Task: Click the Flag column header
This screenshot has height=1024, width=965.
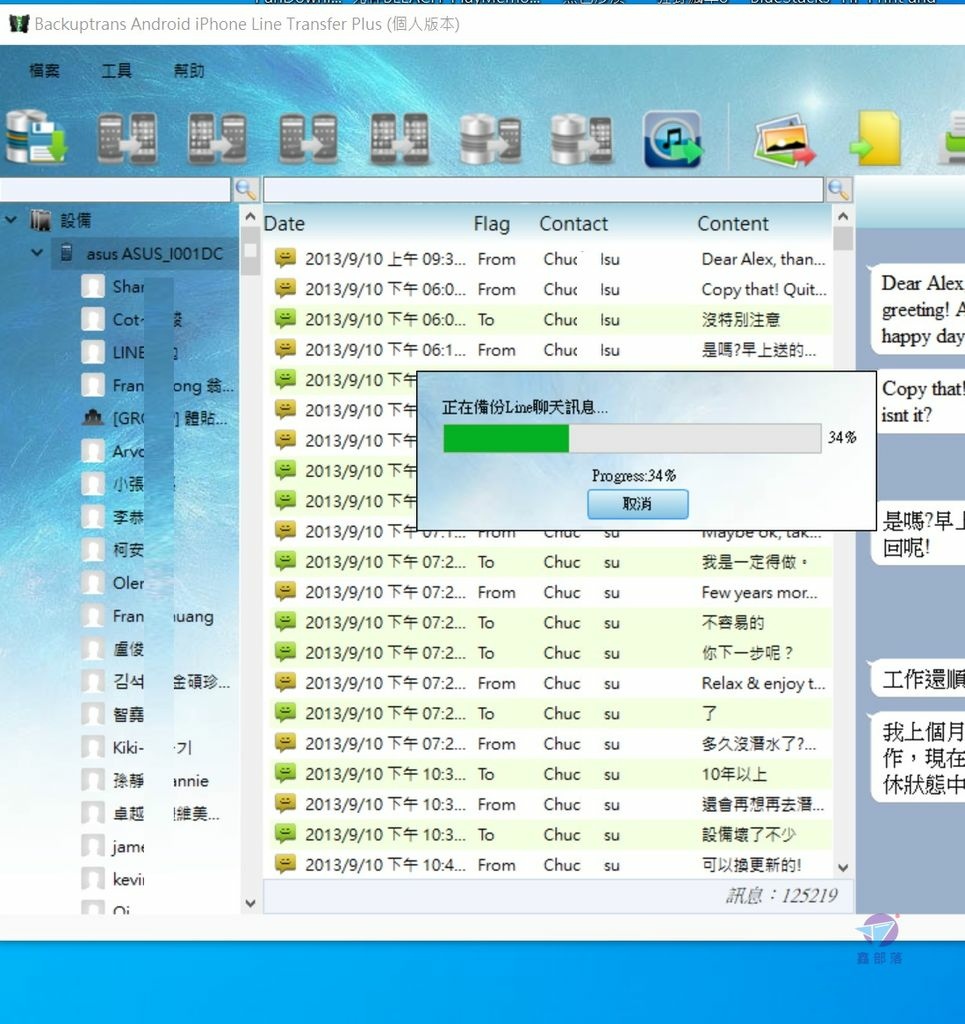Action: (492, 223)
